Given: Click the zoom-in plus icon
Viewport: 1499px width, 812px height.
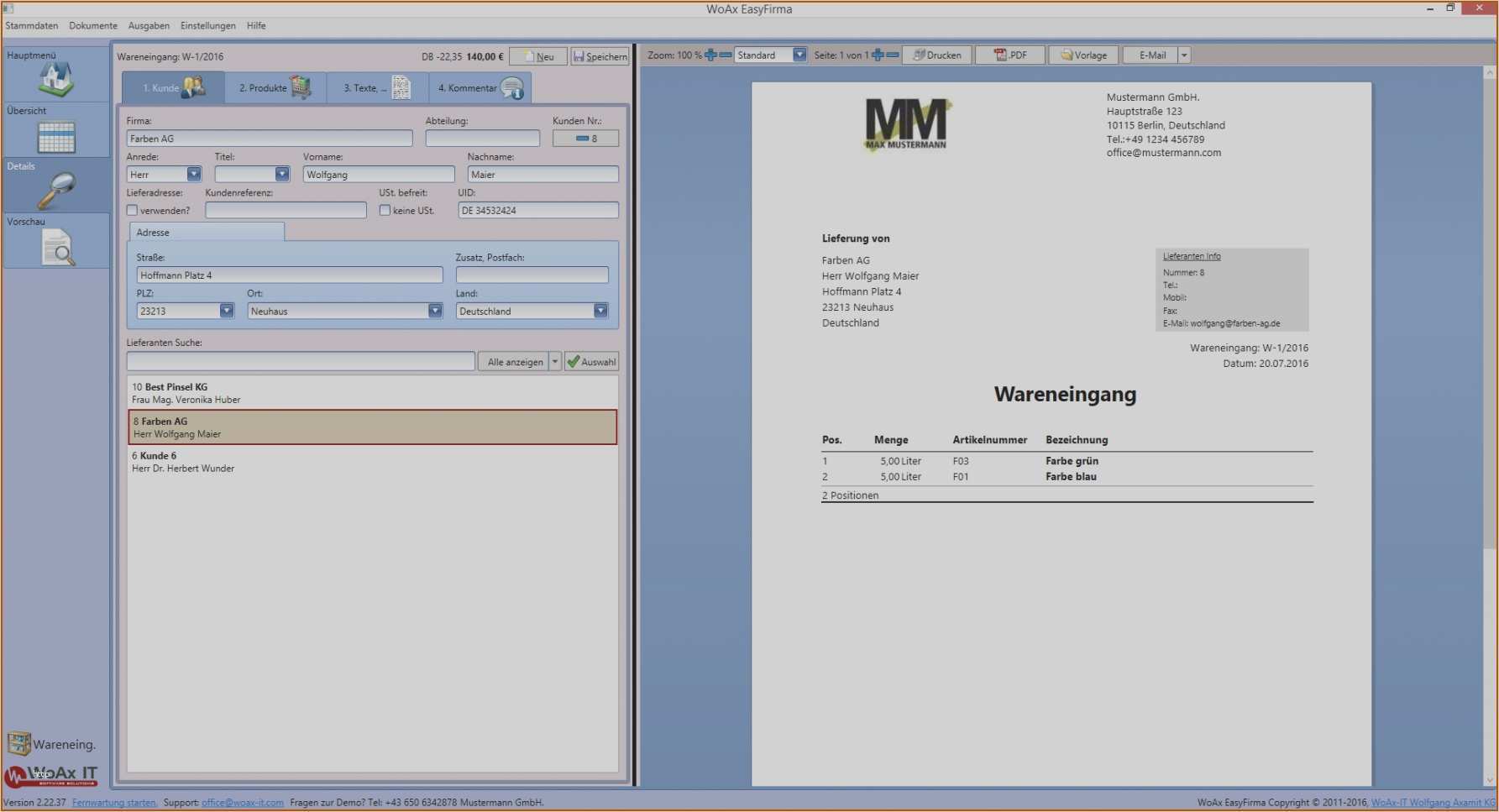Looking at the screenshot, I should (x=710, y=55).
